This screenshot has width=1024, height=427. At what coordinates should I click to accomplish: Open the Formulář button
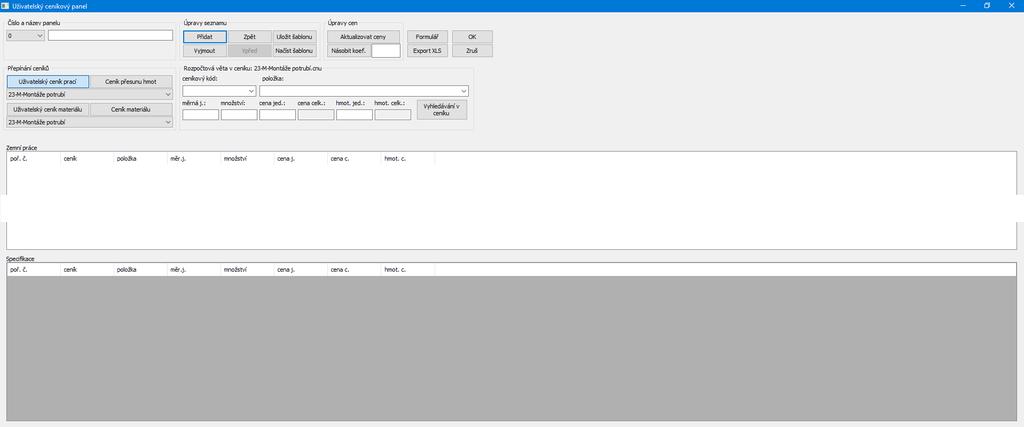click(428, 37)
